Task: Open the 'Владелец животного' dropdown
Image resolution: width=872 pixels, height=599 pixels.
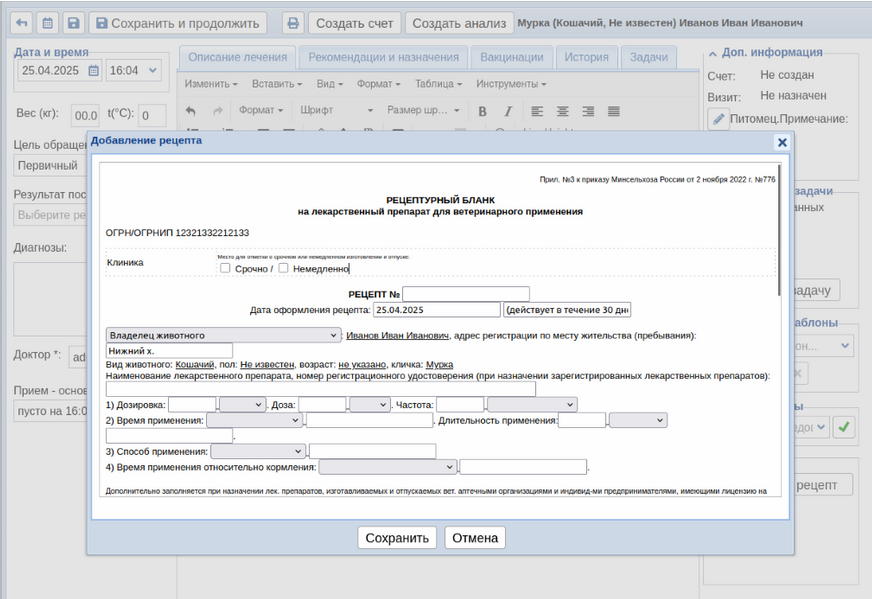Action: click(223, 335)
